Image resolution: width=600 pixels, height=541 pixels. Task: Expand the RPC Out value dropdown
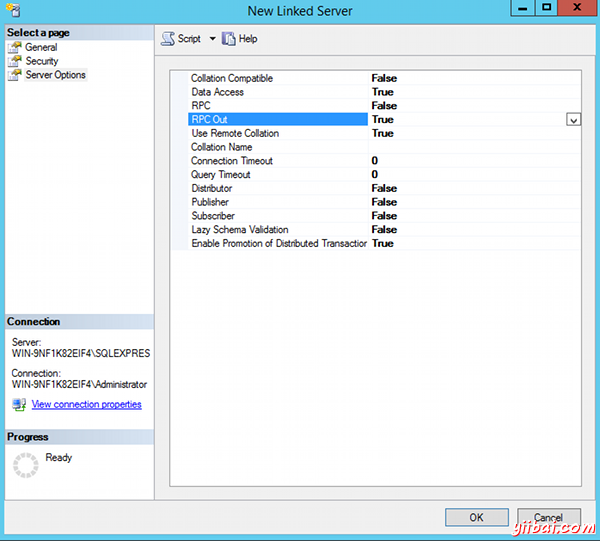point(573,120)
